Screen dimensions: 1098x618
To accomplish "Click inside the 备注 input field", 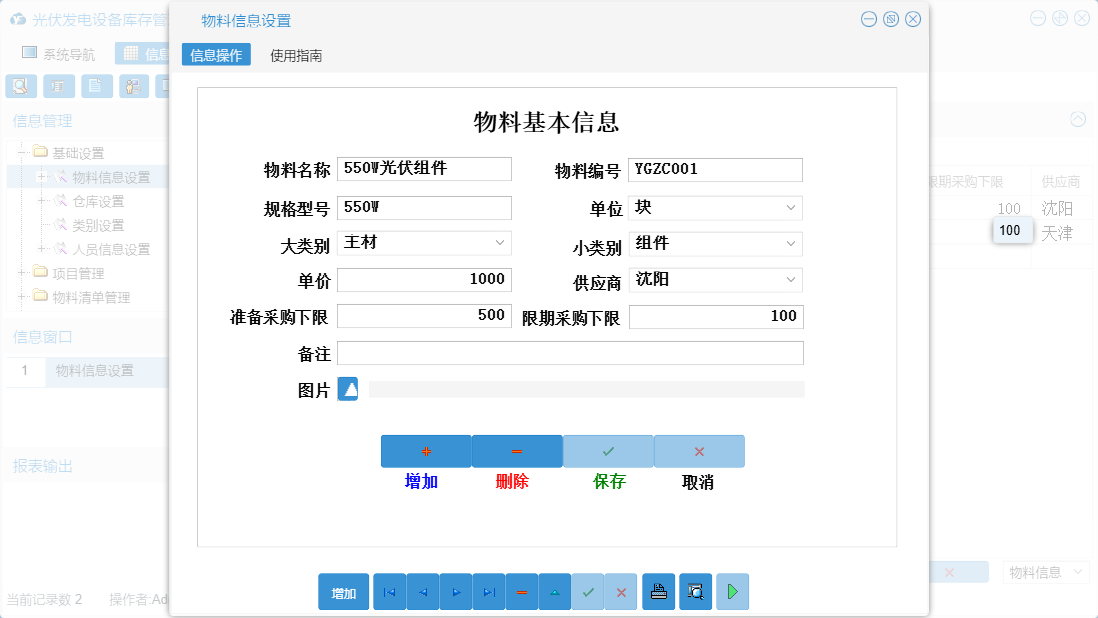I will (570, 352).
